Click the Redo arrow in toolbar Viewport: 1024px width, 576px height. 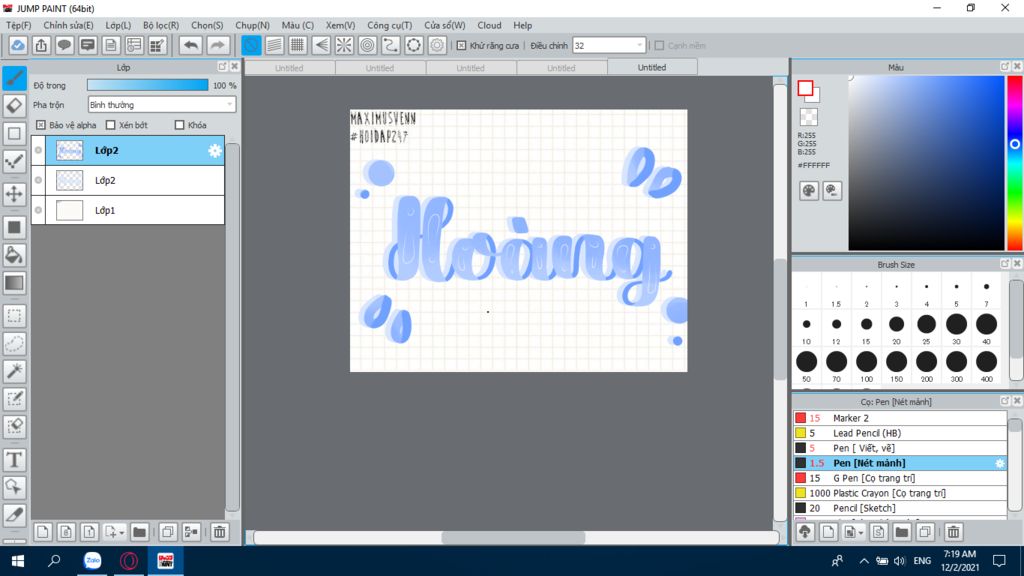coord(217,45)
